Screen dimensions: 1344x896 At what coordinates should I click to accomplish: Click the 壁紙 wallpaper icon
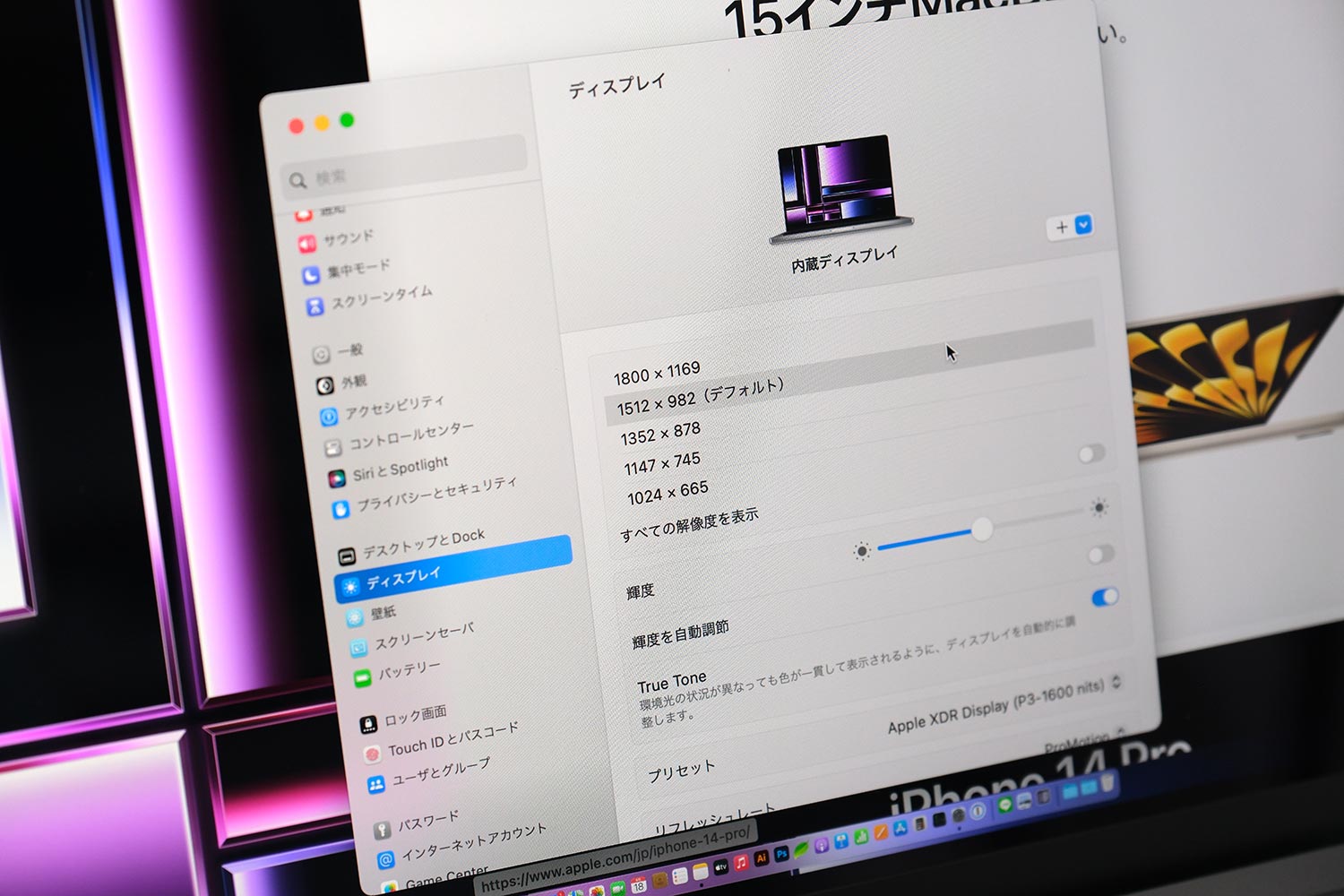coord(354,617)
